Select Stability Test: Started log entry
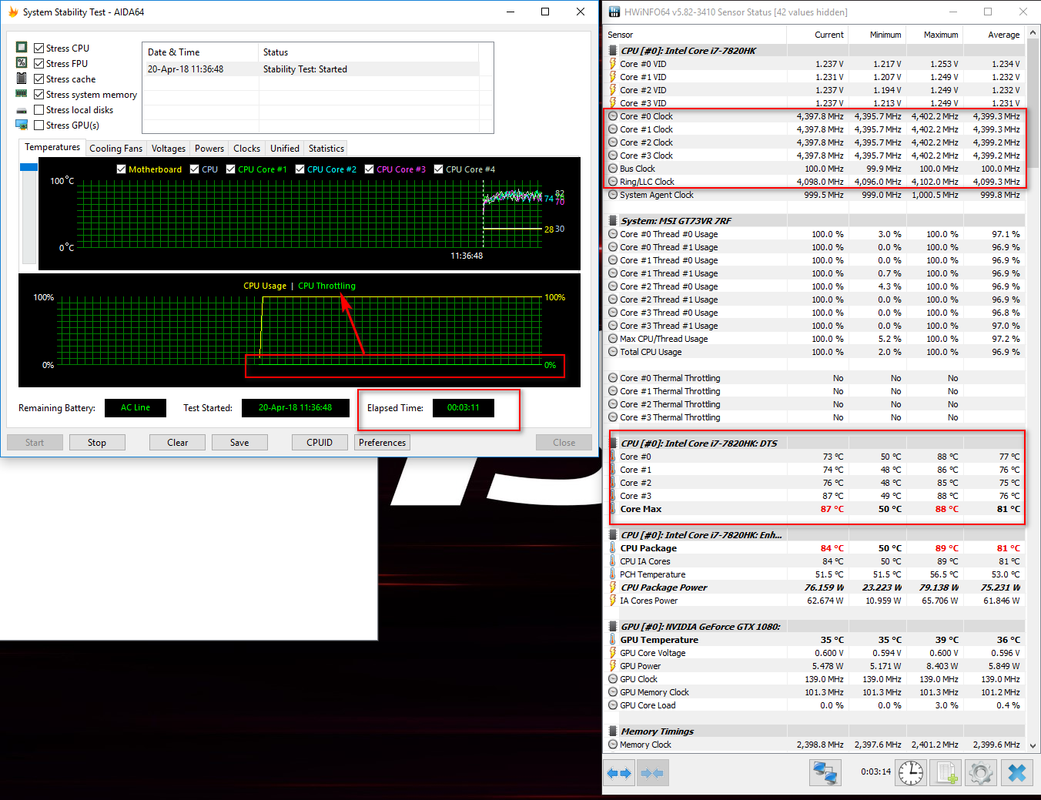This screenshot has width=1041, height=800. pos(311,69)
